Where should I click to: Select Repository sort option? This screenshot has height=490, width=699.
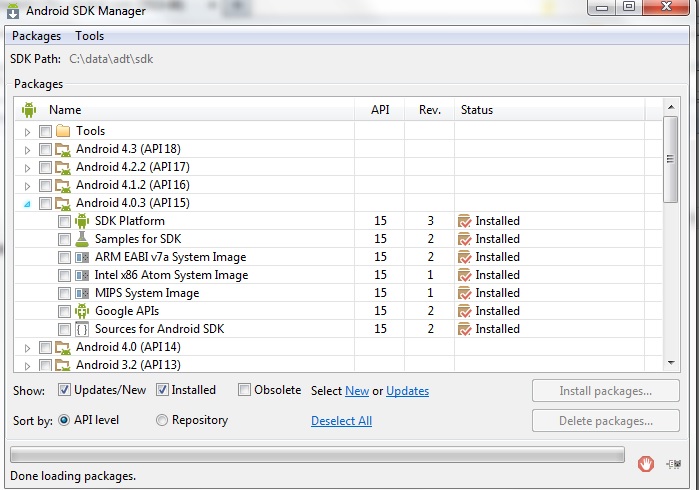162,420
